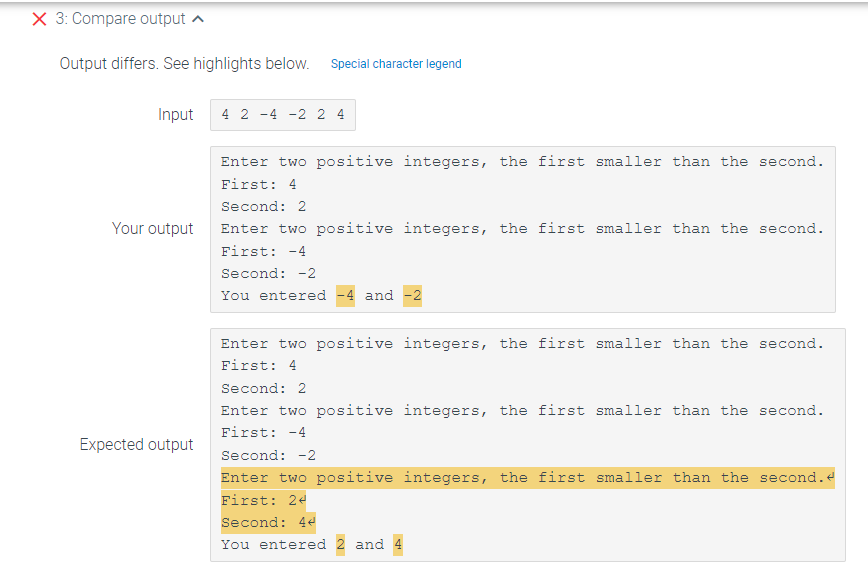
Task: Click the red X failure icon
Action: click(x=38, y=18)
